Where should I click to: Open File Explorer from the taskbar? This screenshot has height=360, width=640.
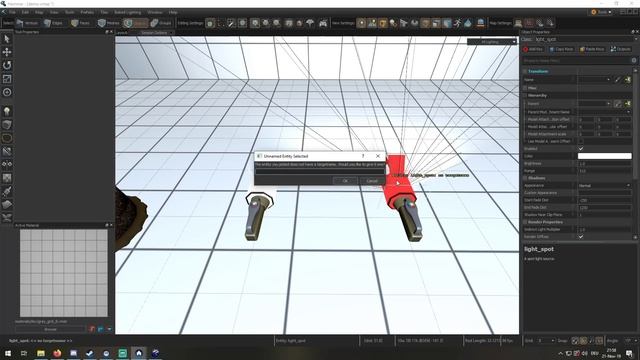[41, 353]
